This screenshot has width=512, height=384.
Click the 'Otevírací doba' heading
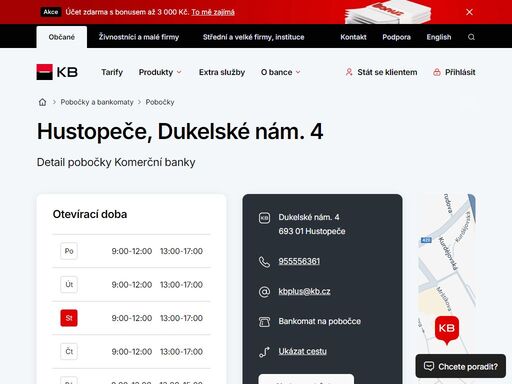click(90, 214)
